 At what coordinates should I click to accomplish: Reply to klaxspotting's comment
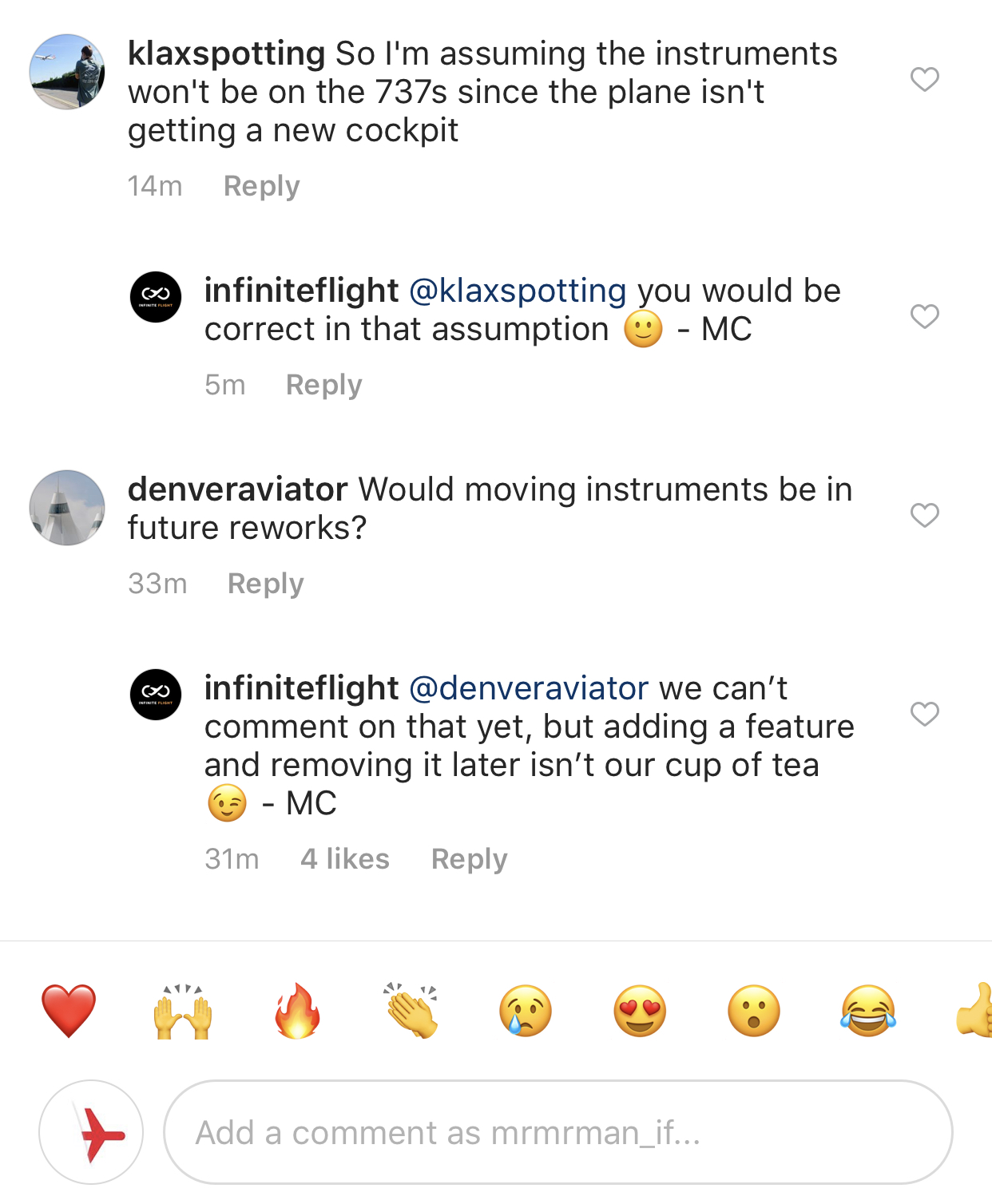[x=261, y=186]
